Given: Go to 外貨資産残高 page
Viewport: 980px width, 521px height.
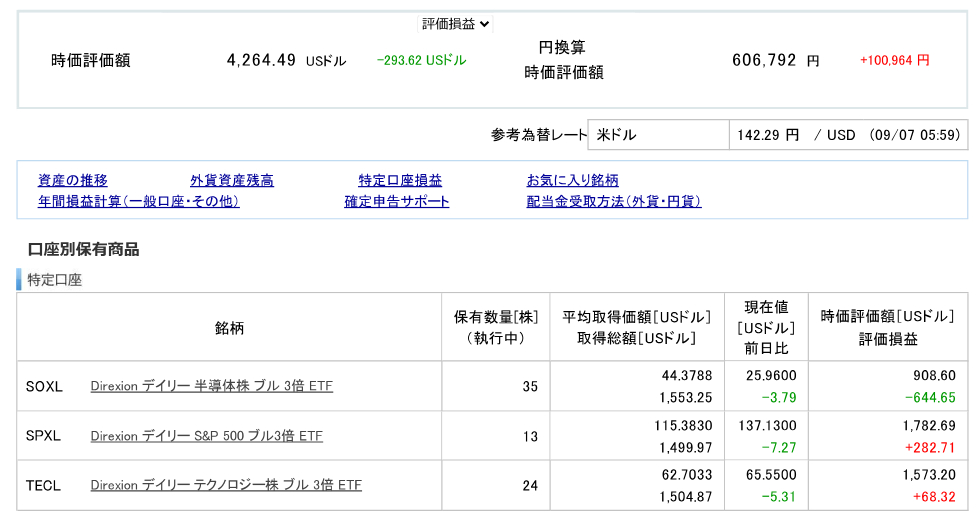Looking at the screenshot, I should (x=232, y=181).
